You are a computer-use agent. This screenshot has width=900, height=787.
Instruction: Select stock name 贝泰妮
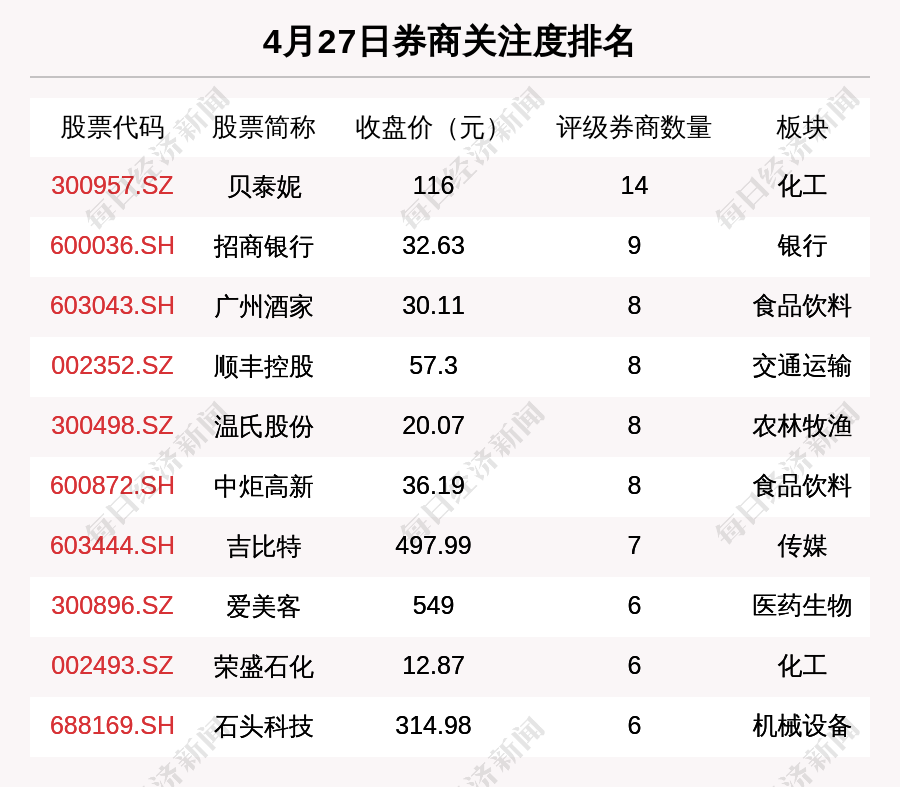(263, 187)
